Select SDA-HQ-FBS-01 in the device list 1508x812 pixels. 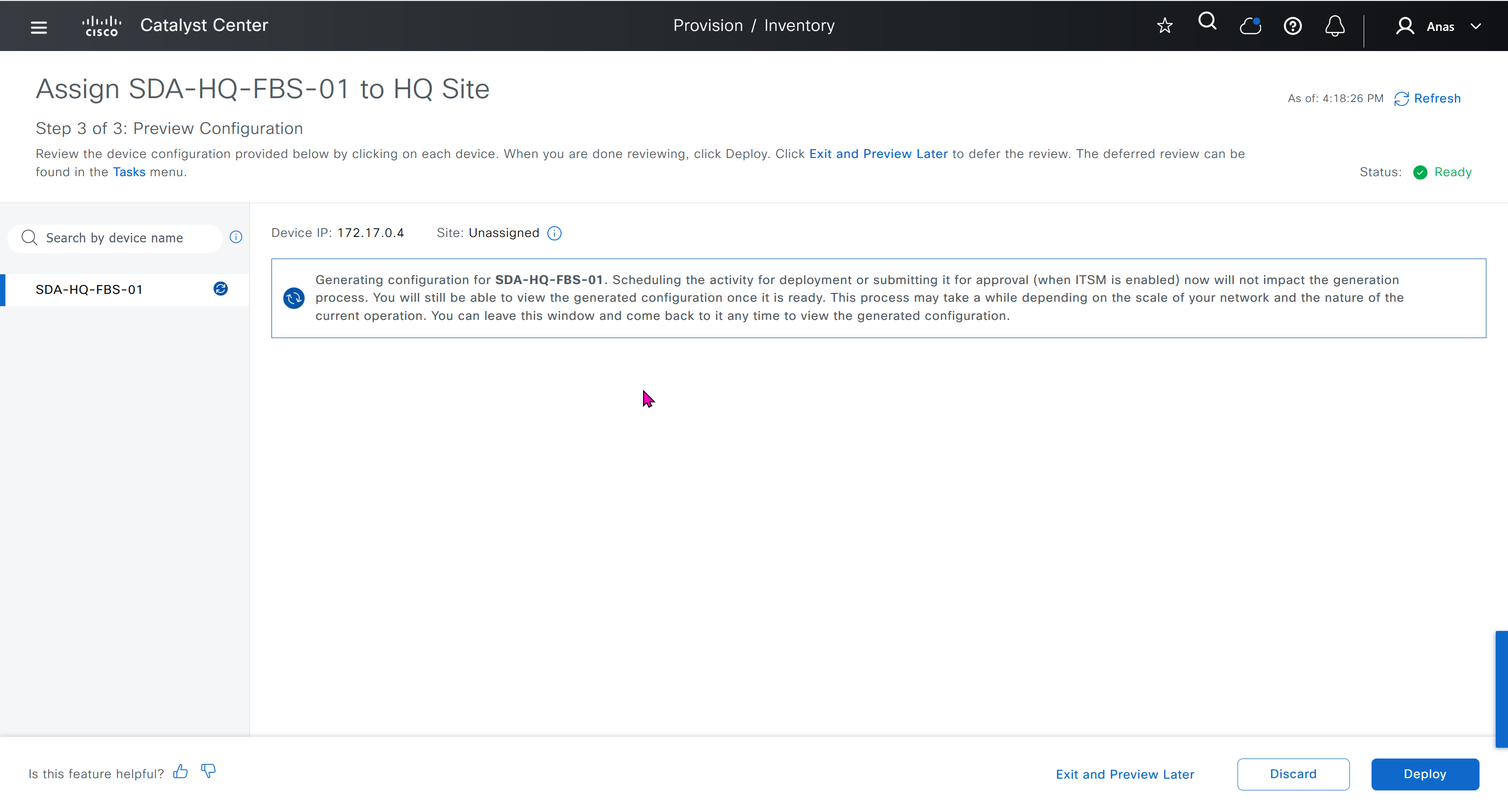pos(89,289)
